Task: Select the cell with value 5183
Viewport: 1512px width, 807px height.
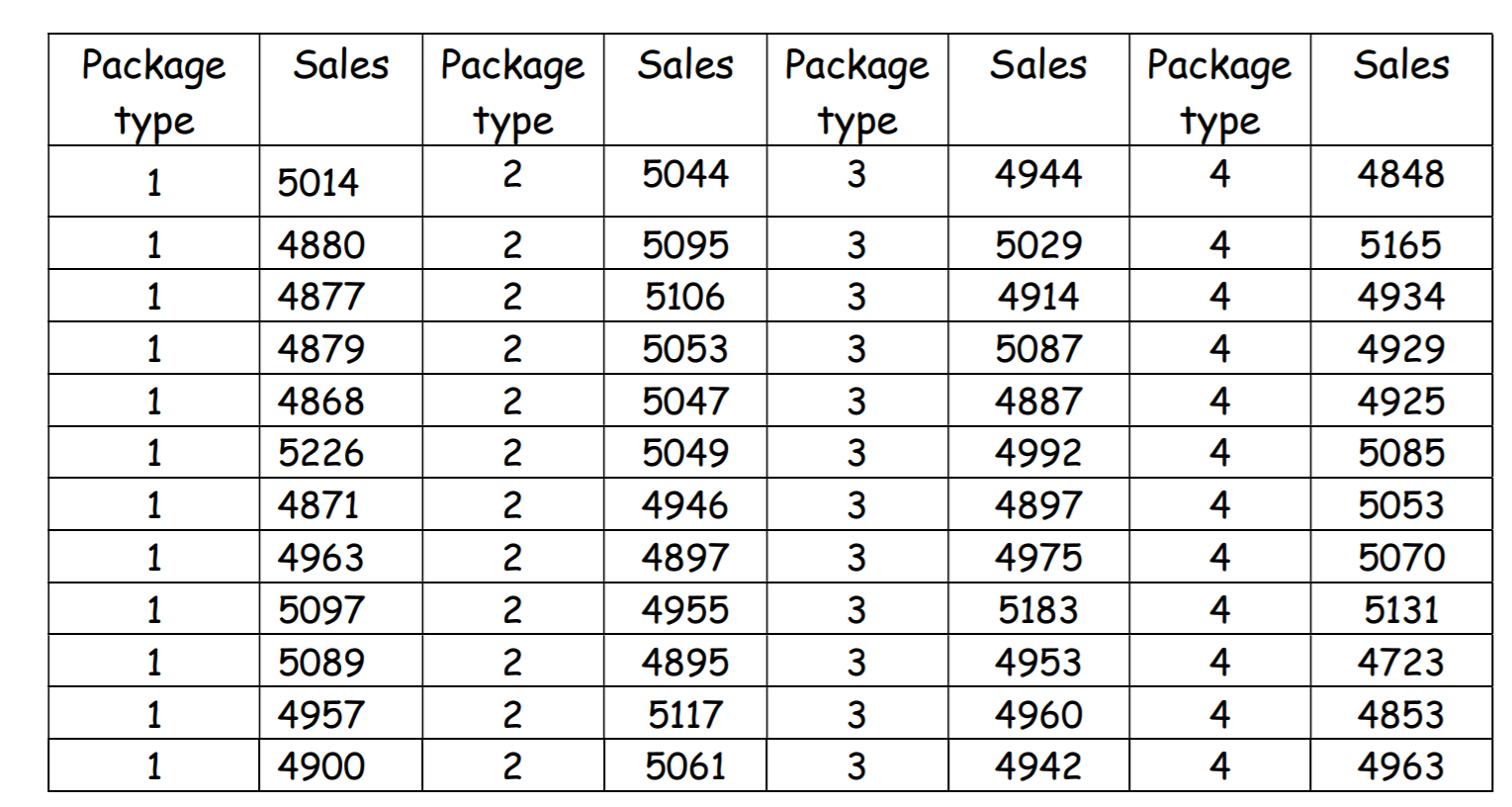Action: pyautogui.click(x=1037, y=609)
